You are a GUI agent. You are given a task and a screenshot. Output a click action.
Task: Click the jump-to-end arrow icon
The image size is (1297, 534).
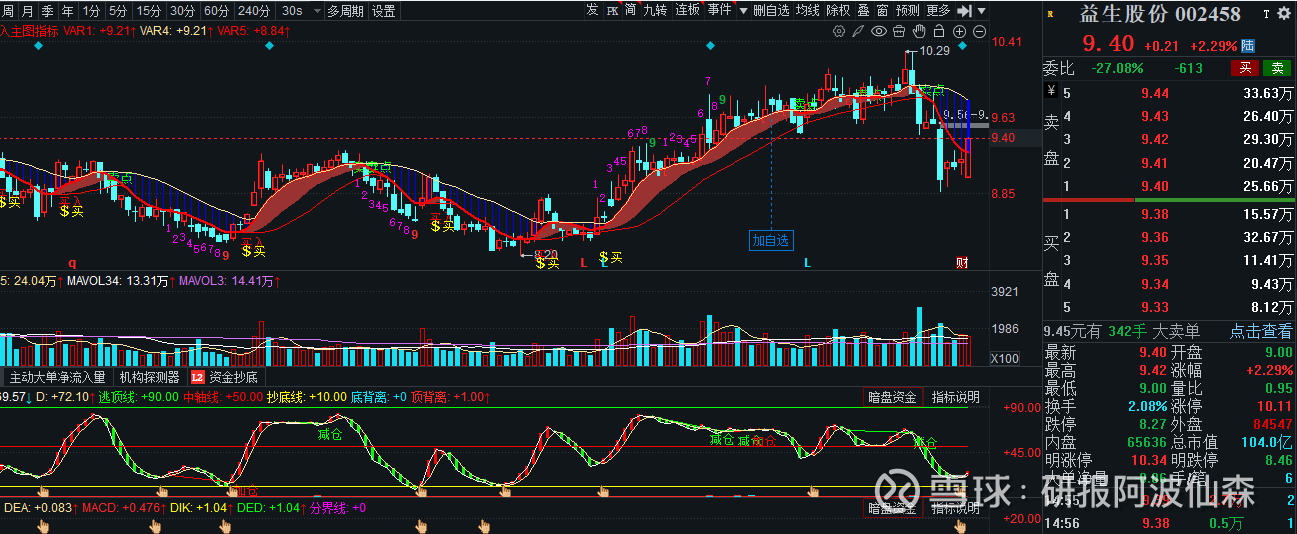(964, 11)
